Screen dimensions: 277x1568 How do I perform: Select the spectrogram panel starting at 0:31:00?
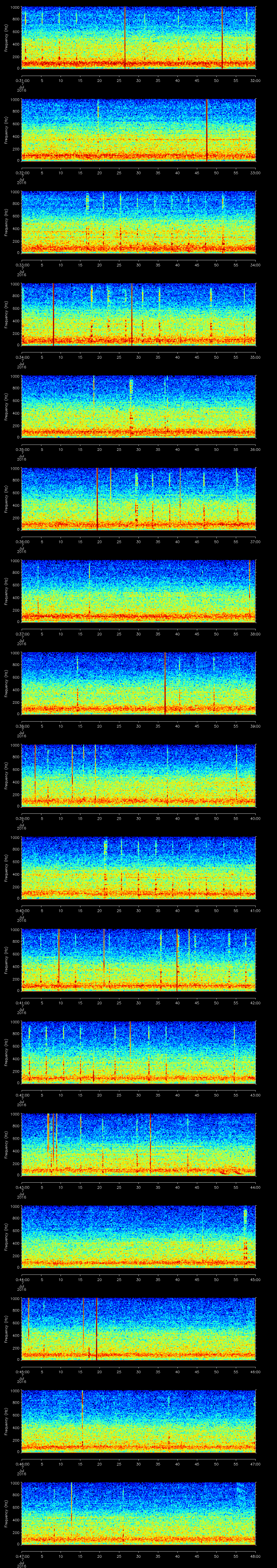pos(138,38)
